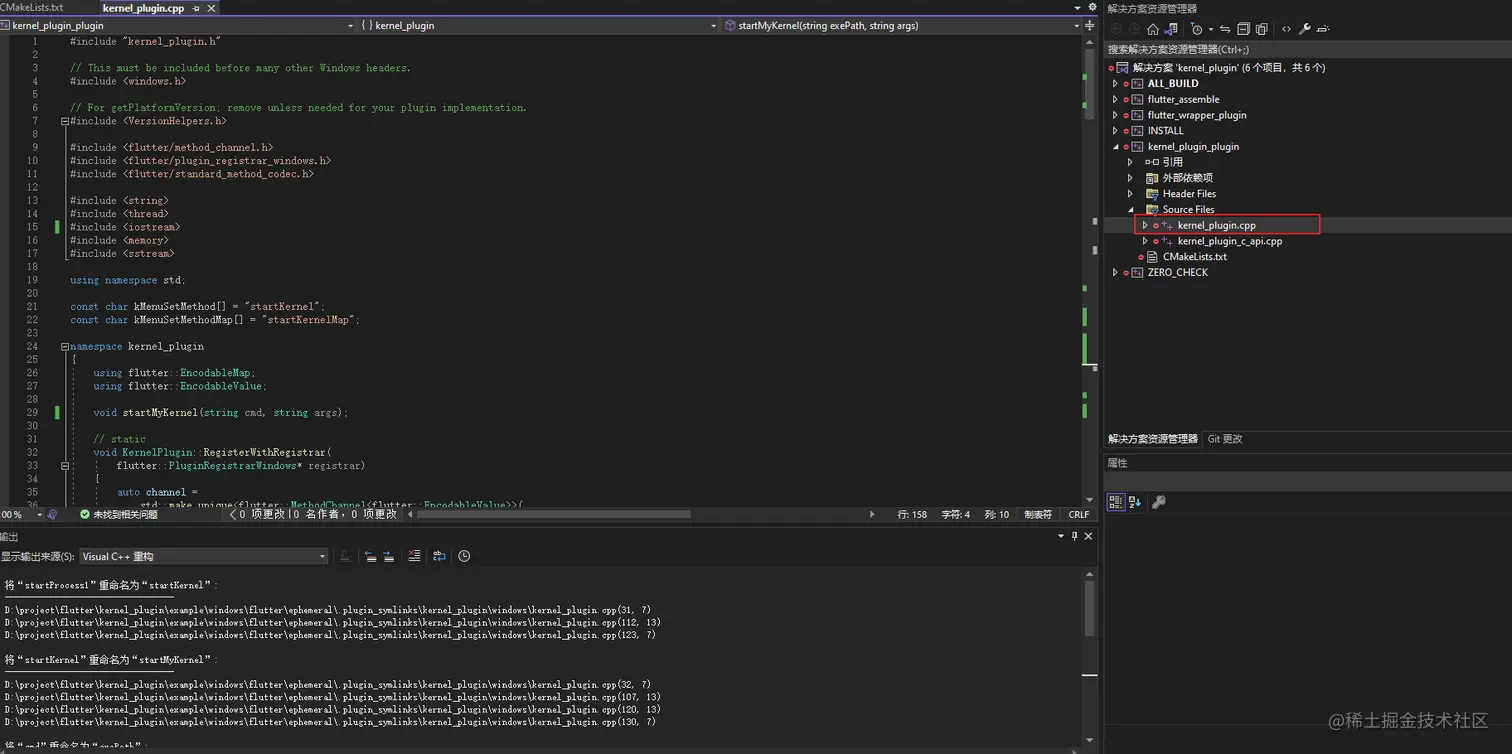This screenshot has width=1512, height=754.
Task: Click the property pages wrench in Properties panel
Action: tap(1159, 502)
